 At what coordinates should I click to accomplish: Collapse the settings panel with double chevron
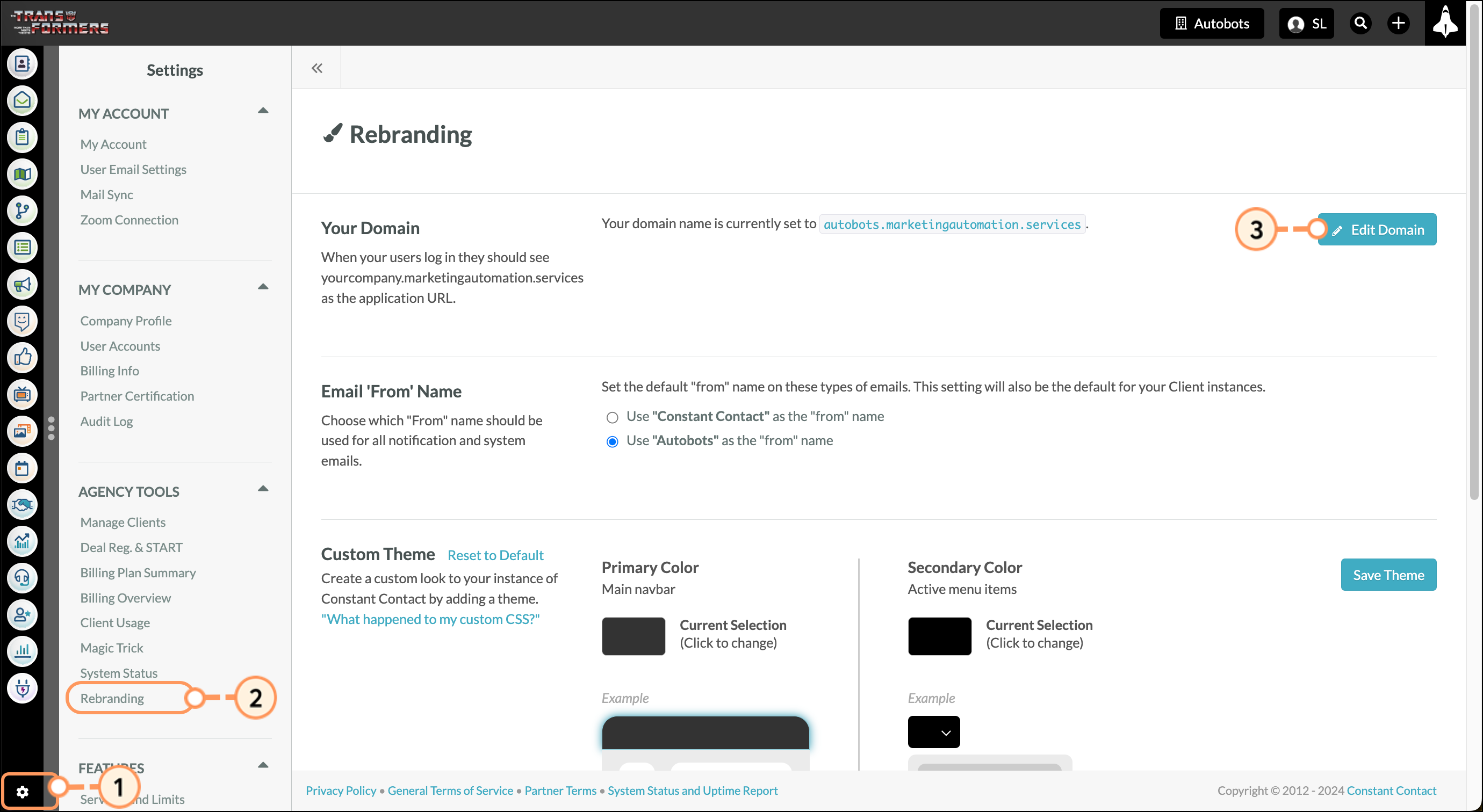pyautogui.click(x=316, y=68)
